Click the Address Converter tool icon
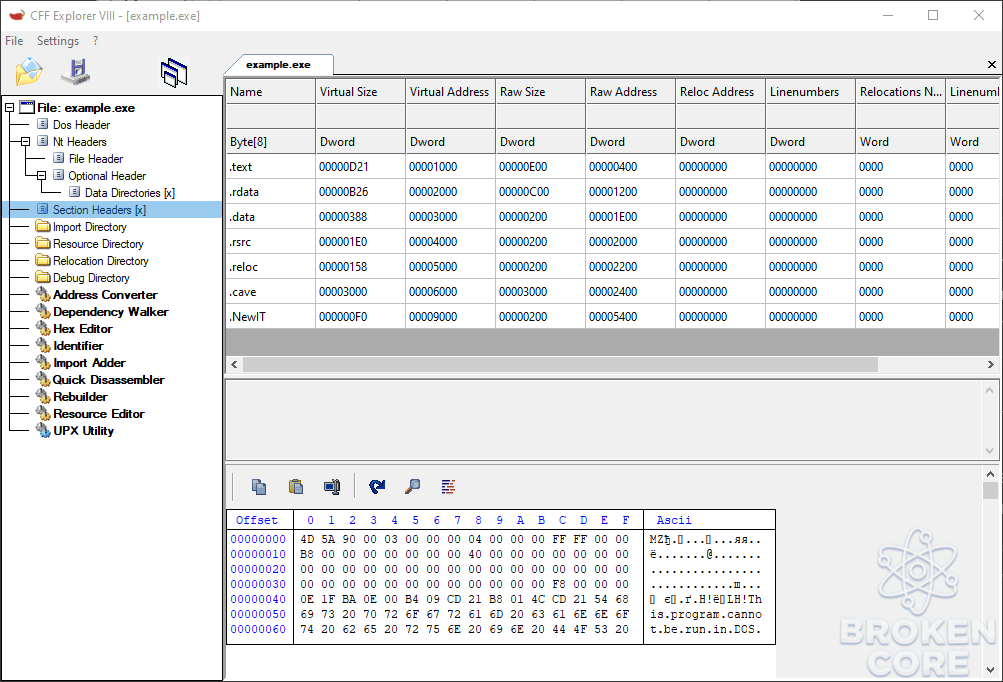Viewport: 1003px width, 682px height. 43,294
